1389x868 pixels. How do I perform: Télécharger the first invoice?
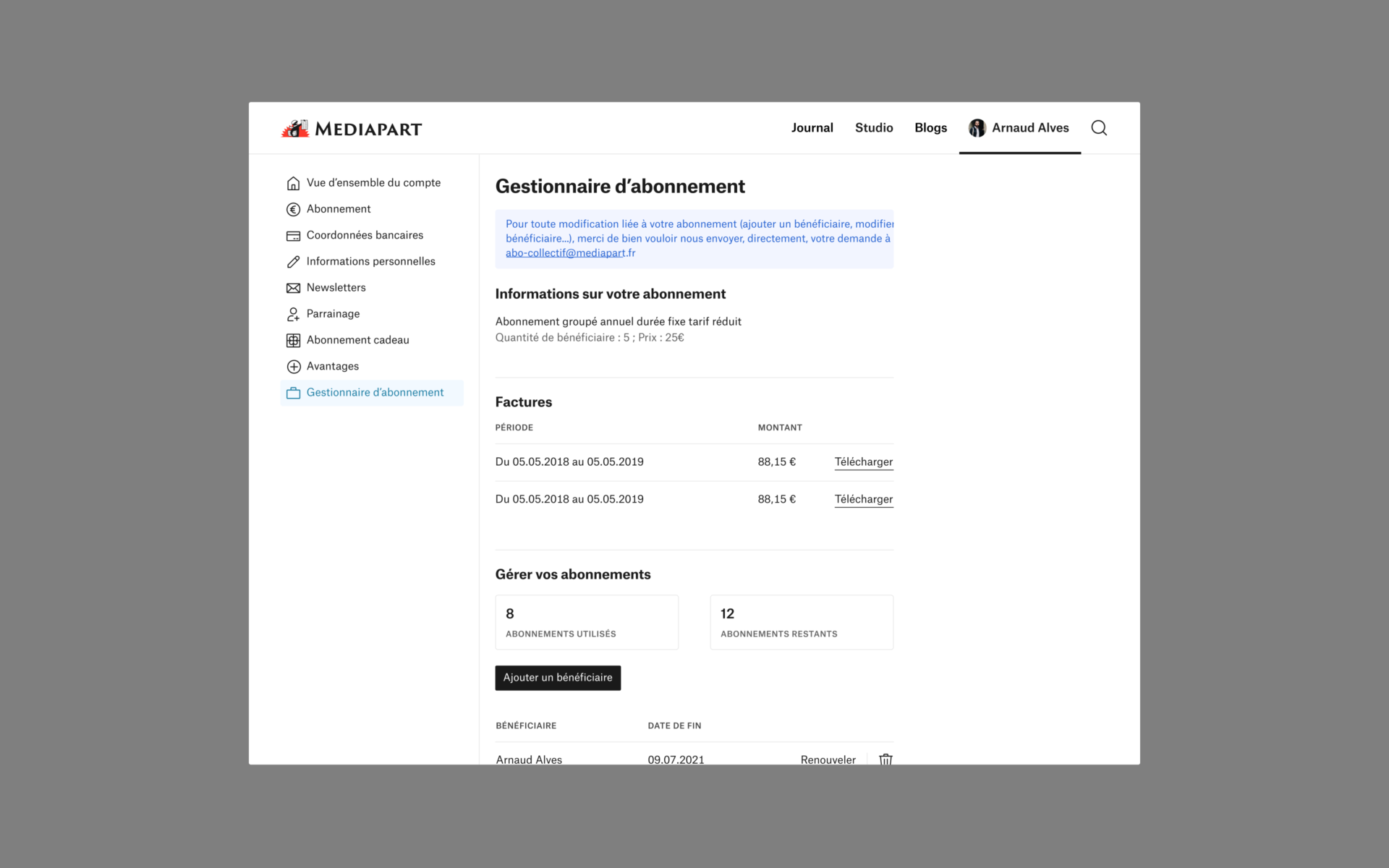pos(863,461)
